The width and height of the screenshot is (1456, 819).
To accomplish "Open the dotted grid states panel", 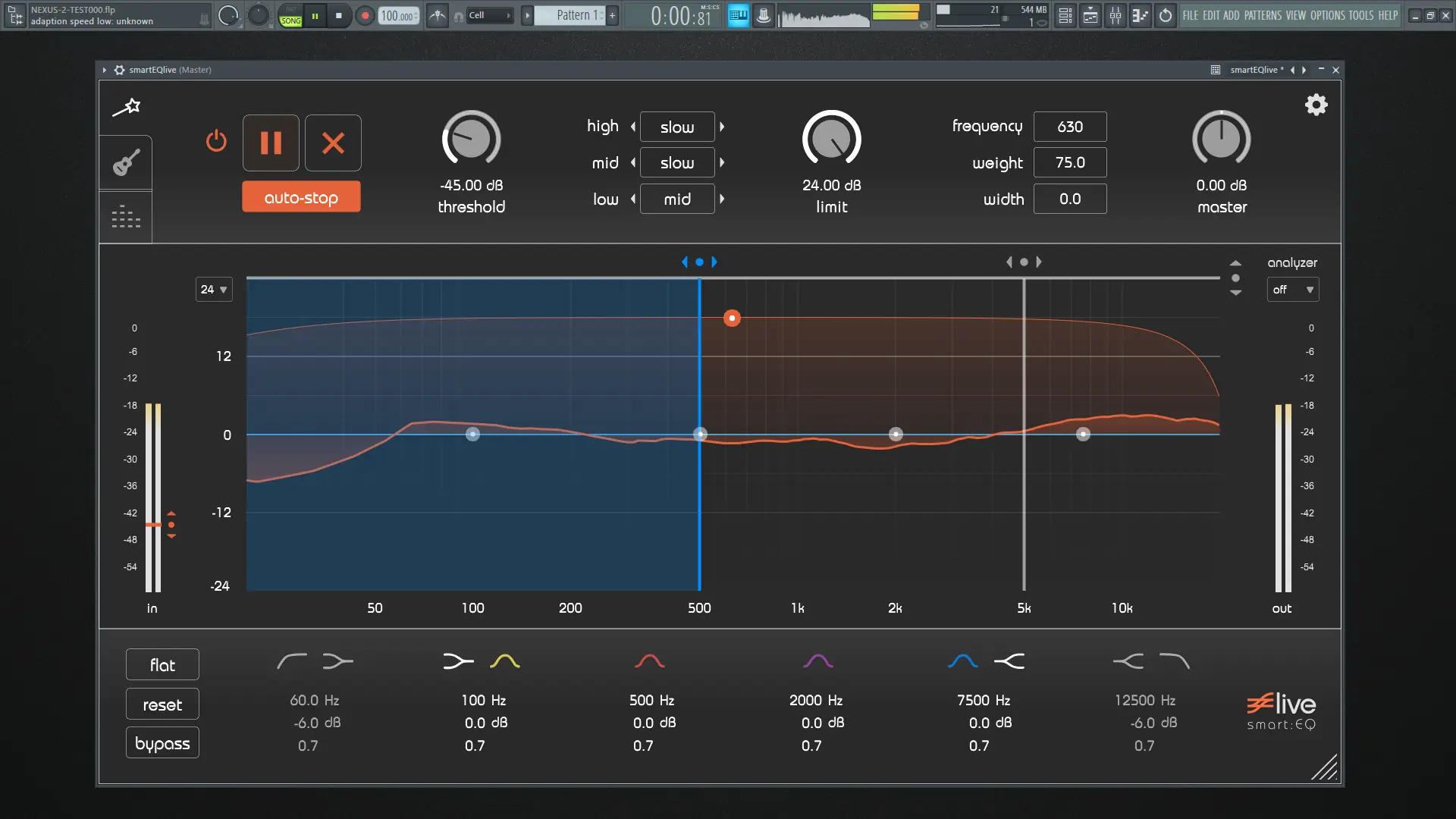I will point(126,218).
